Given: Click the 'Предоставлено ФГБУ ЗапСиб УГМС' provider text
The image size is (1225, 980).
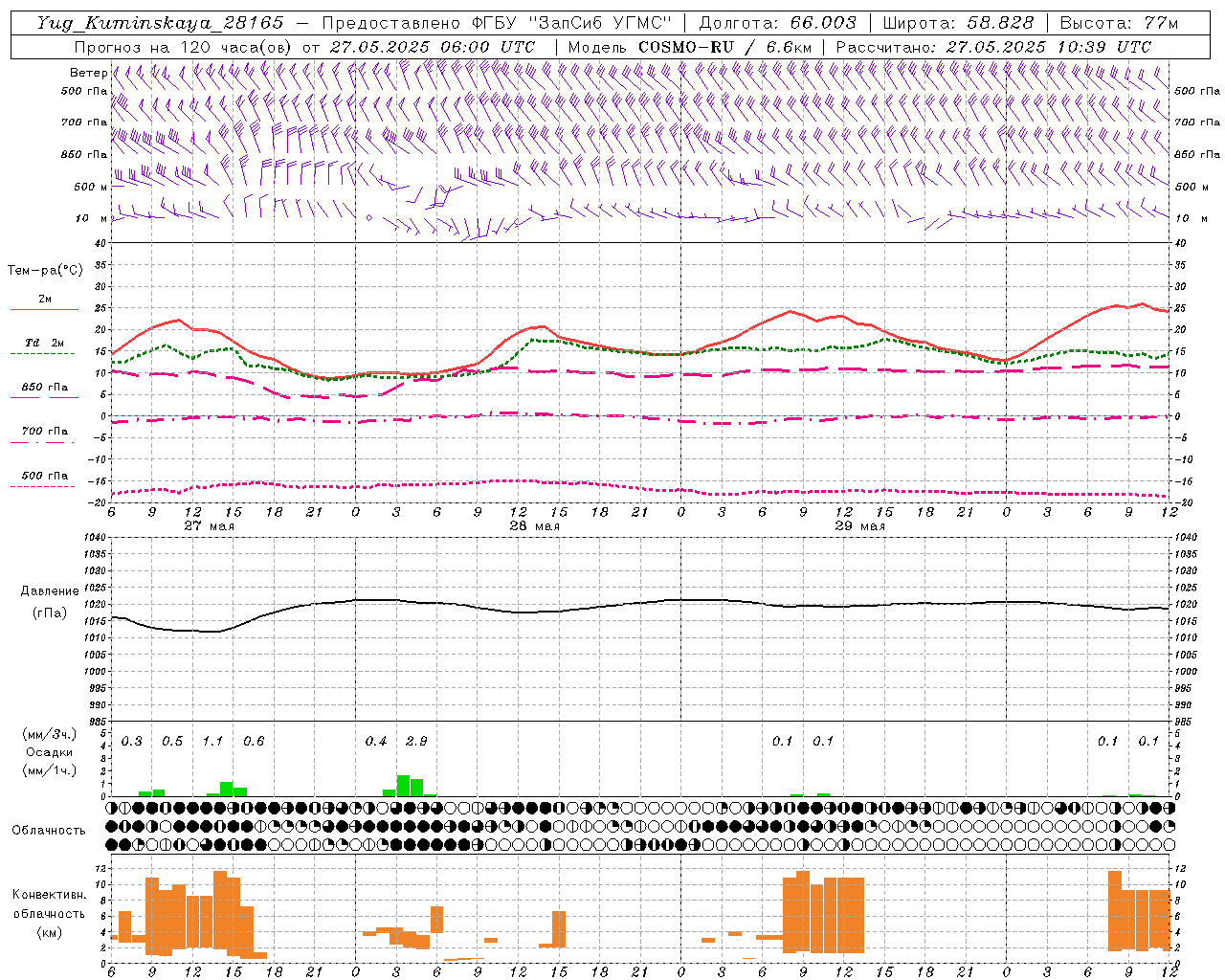Looking at the screenshot, I should tap(497, 23).
